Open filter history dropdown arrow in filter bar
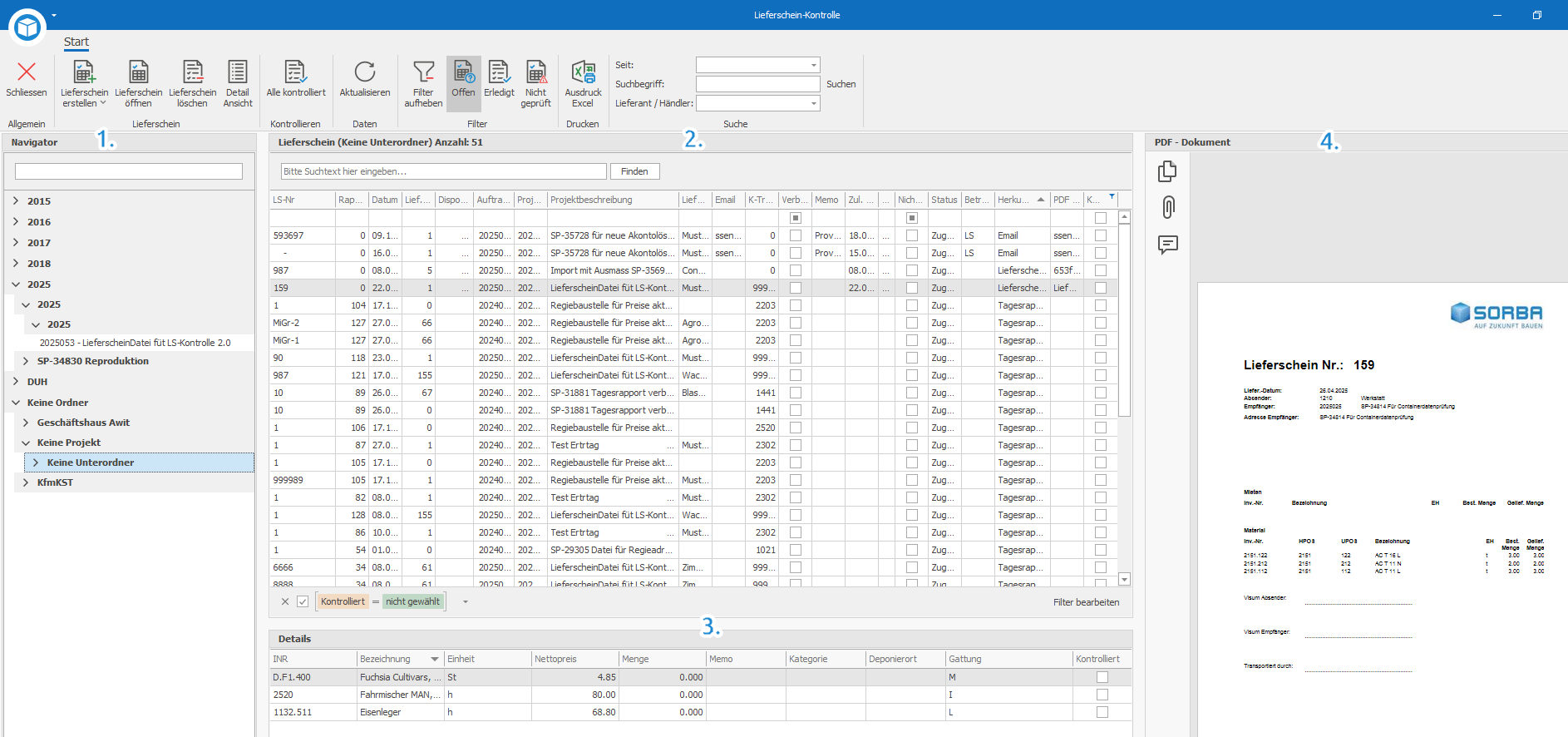The width and height of the screenshot is (1568, 737). pyautogui.click(x=466, y=601)
